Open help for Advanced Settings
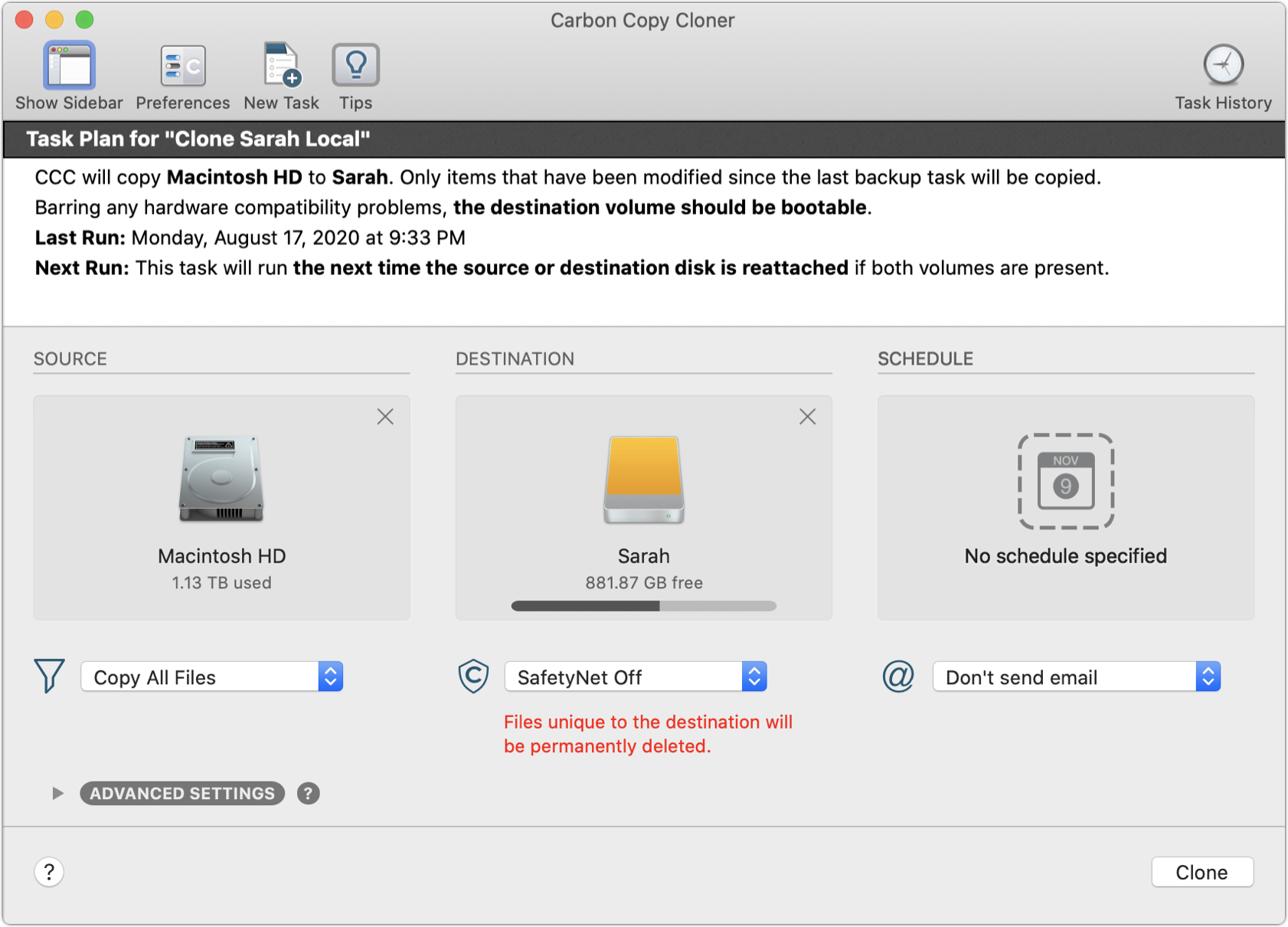 [x=308, y=794]
